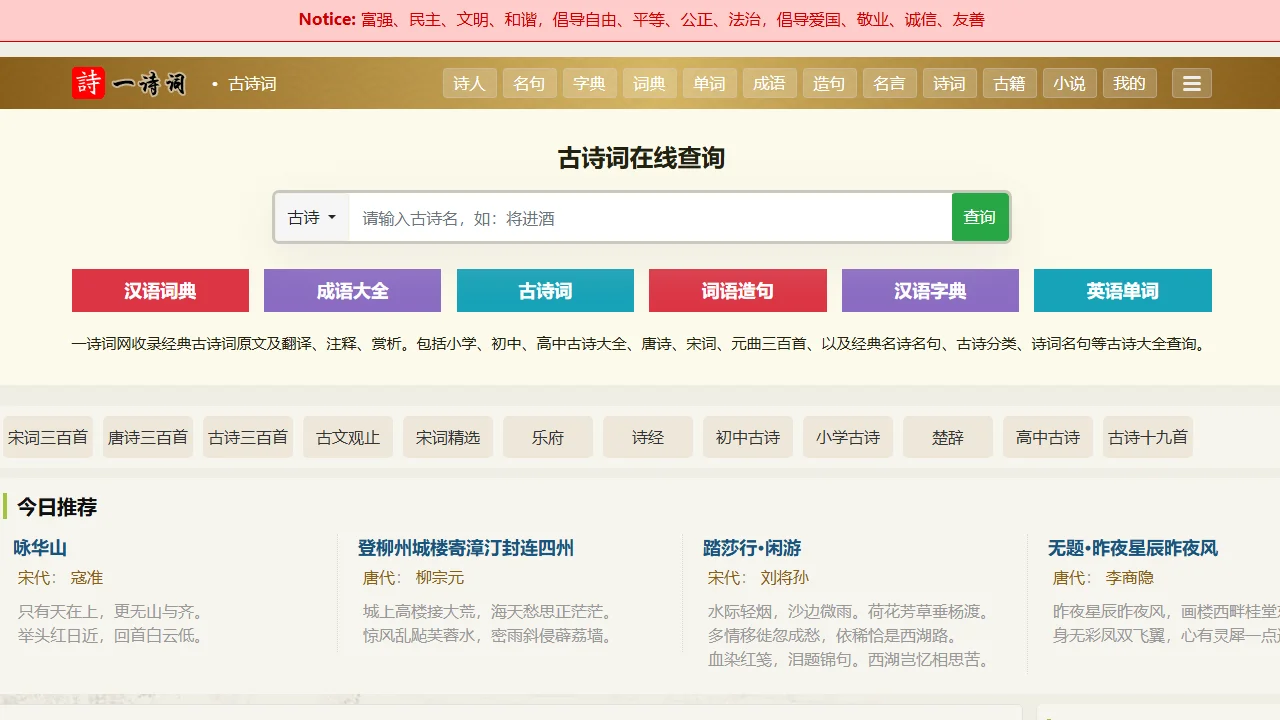
Task: Select the 名句 menu item
Action: pos(529,83)
